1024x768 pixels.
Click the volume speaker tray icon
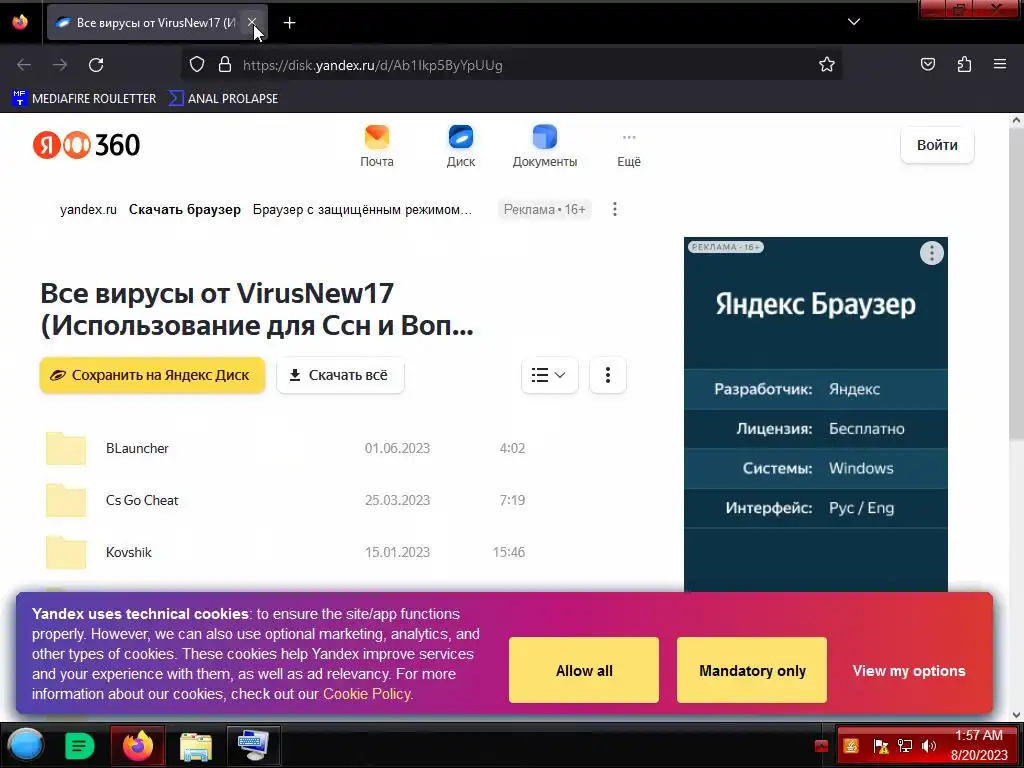pos(928,746)
